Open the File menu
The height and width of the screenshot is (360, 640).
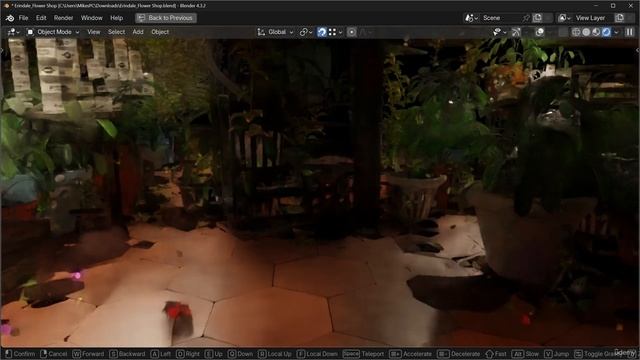point(24,18)
